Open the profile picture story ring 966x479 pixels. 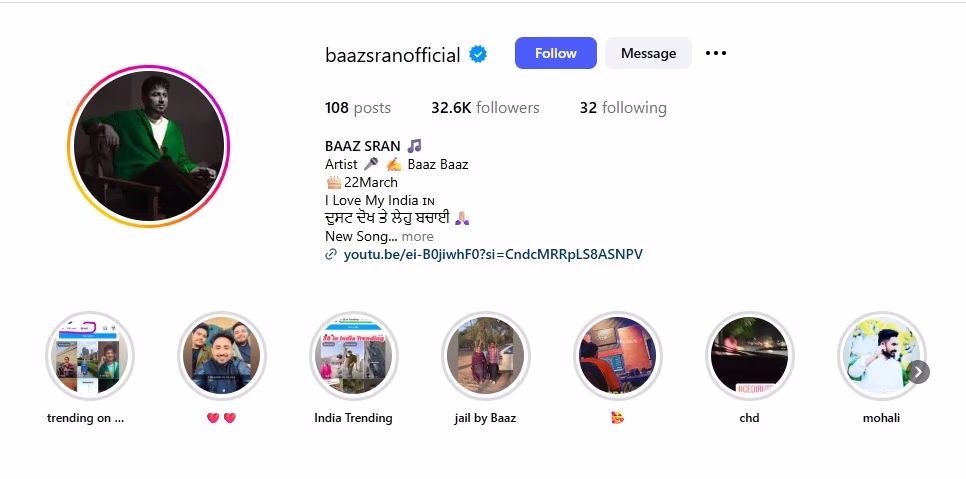[x=148, y=147]
